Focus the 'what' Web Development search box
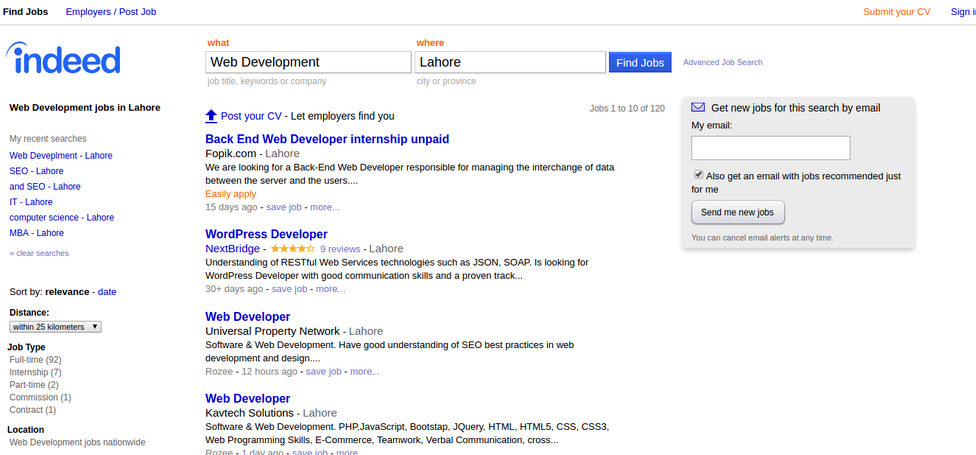The image size is (976, 455). (308, 62)
